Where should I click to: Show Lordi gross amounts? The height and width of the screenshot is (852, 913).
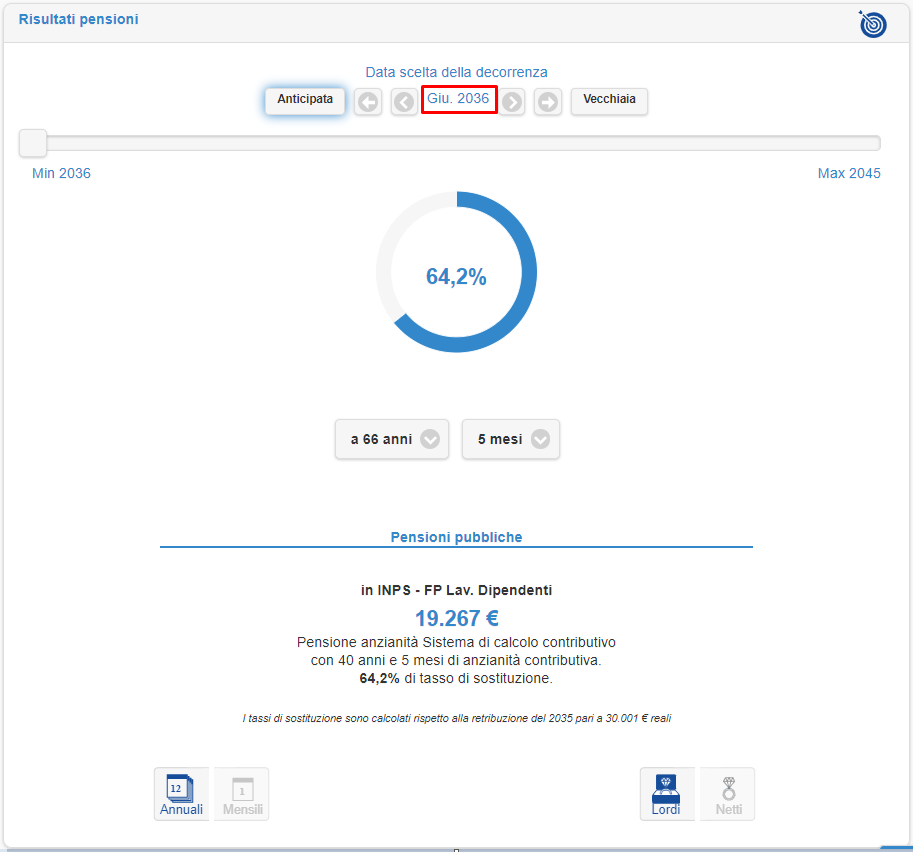(x=666, y=794)
